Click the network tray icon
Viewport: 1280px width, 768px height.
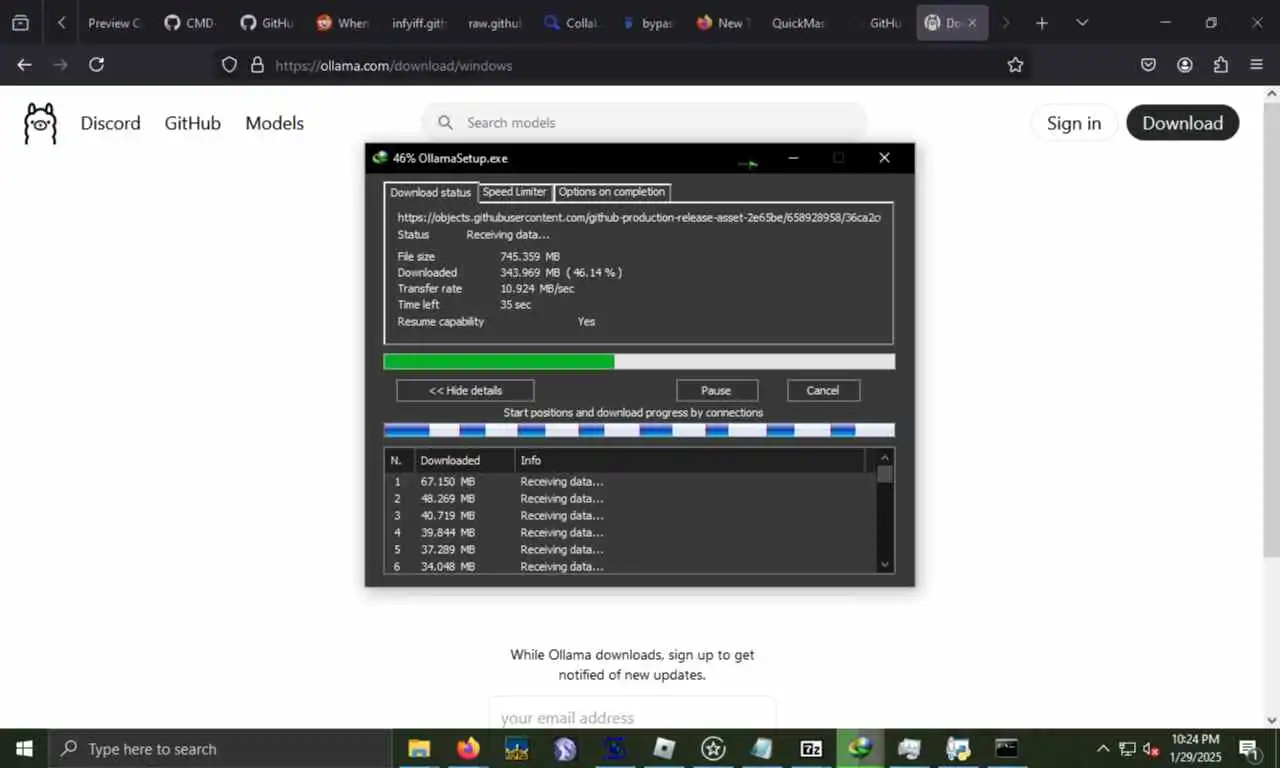tap(1127, 748)
